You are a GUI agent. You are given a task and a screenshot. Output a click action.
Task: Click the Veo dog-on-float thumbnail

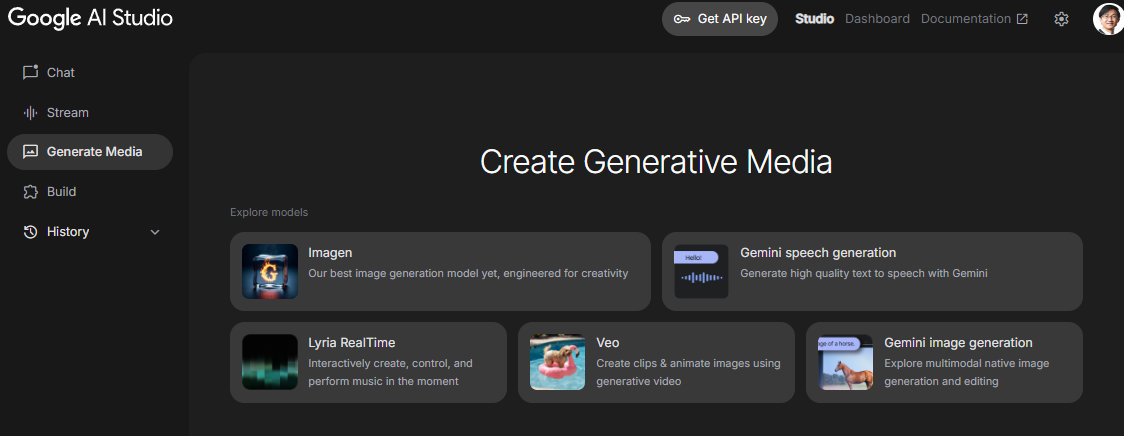tap(558, 362)
